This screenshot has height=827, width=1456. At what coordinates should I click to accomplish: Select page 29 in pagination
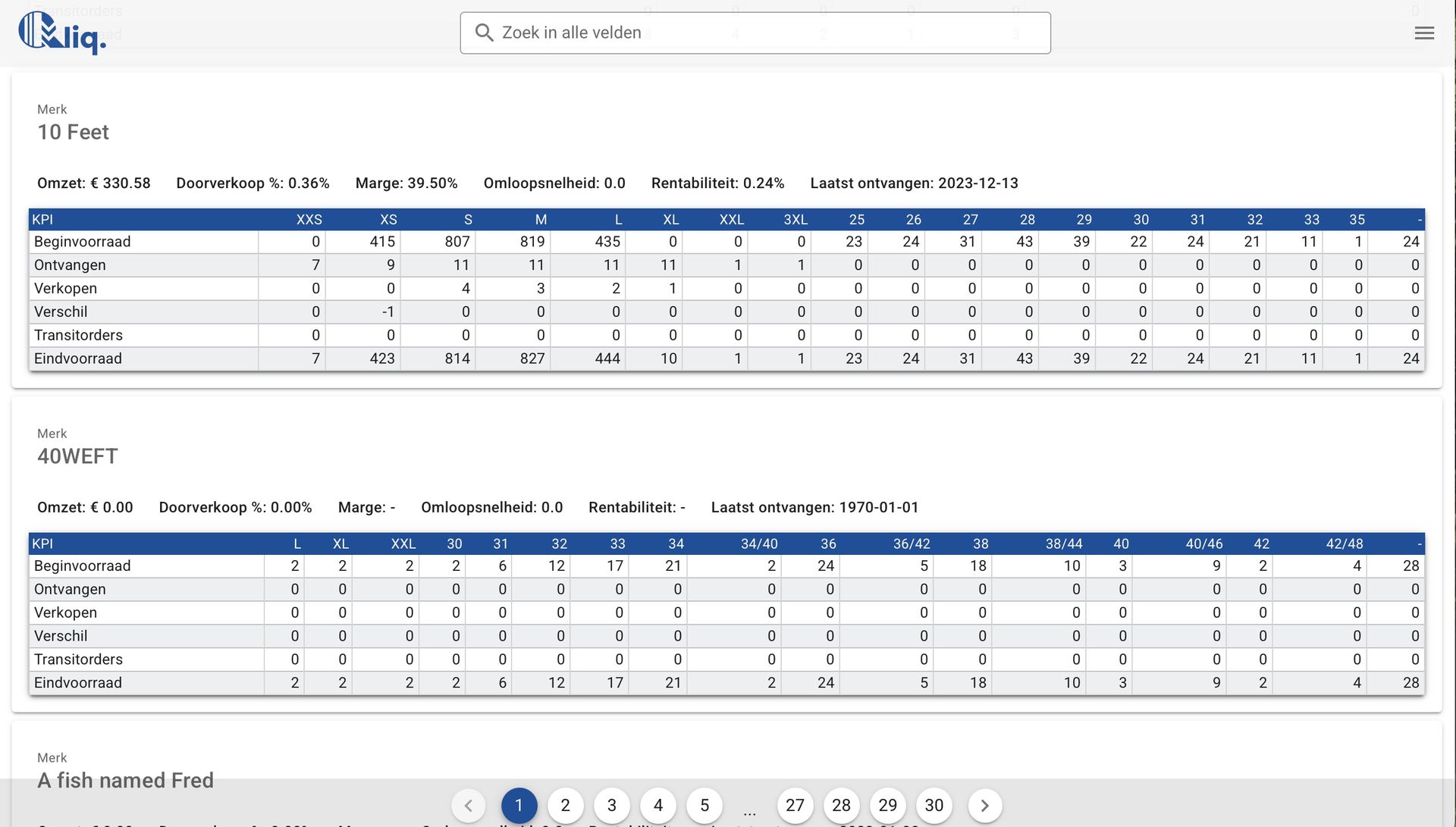click(x=887, y=805)
